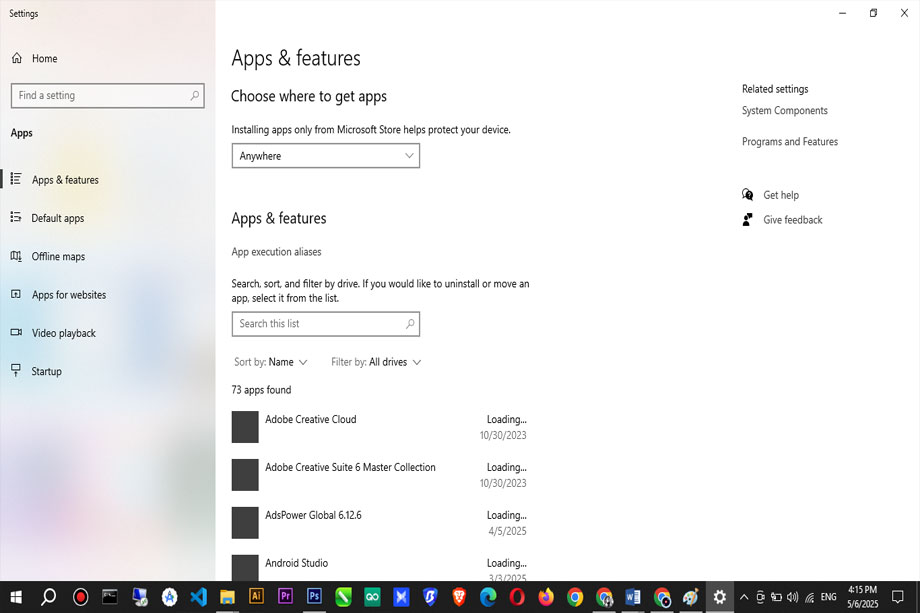Click the Get help chat icon
Image resolution: width=920 pixels, height=613 pixels.
pos(748,195)
